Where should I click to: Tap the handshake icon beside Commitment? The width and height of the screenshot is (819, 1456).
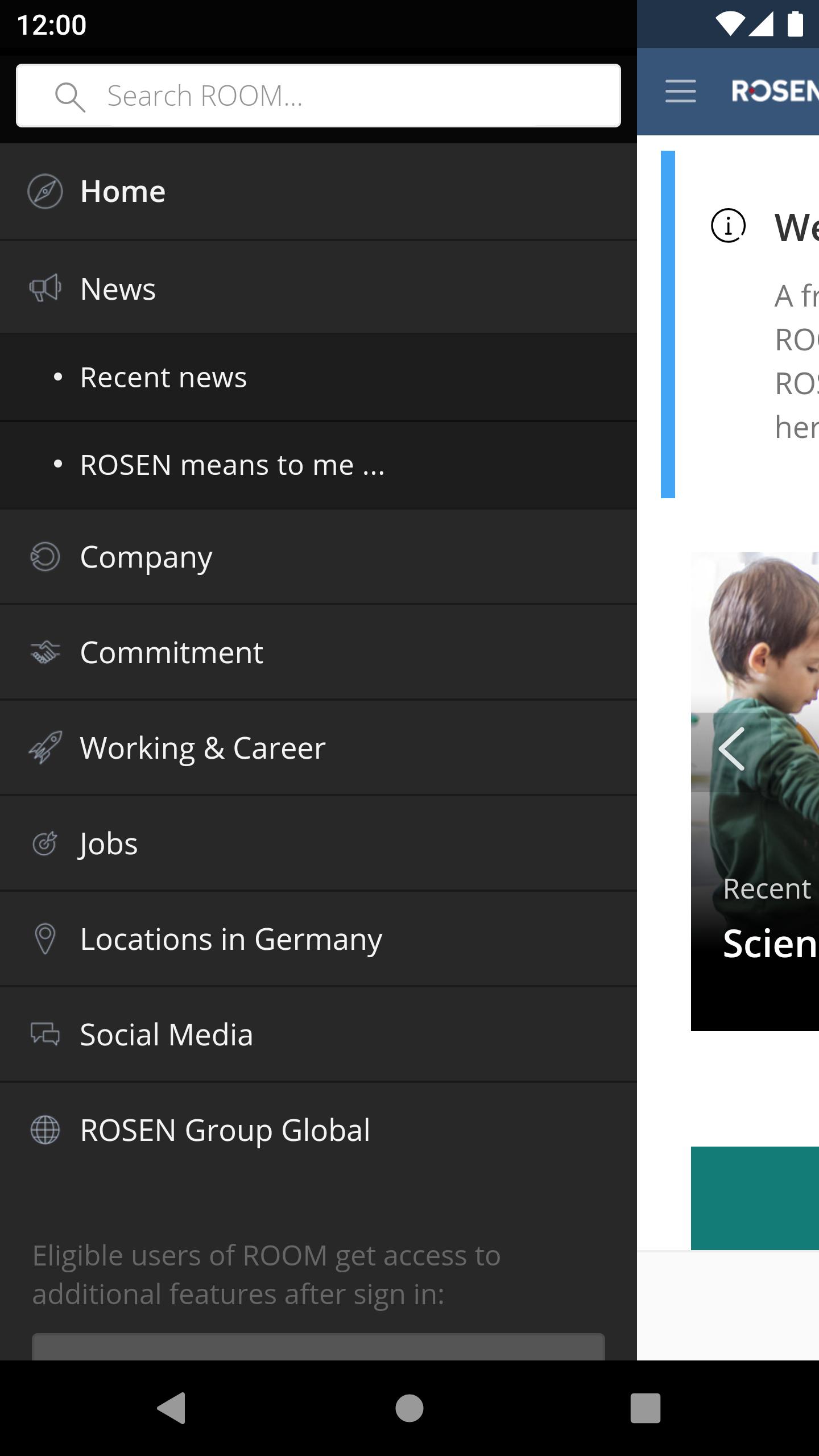click(45, 652)
